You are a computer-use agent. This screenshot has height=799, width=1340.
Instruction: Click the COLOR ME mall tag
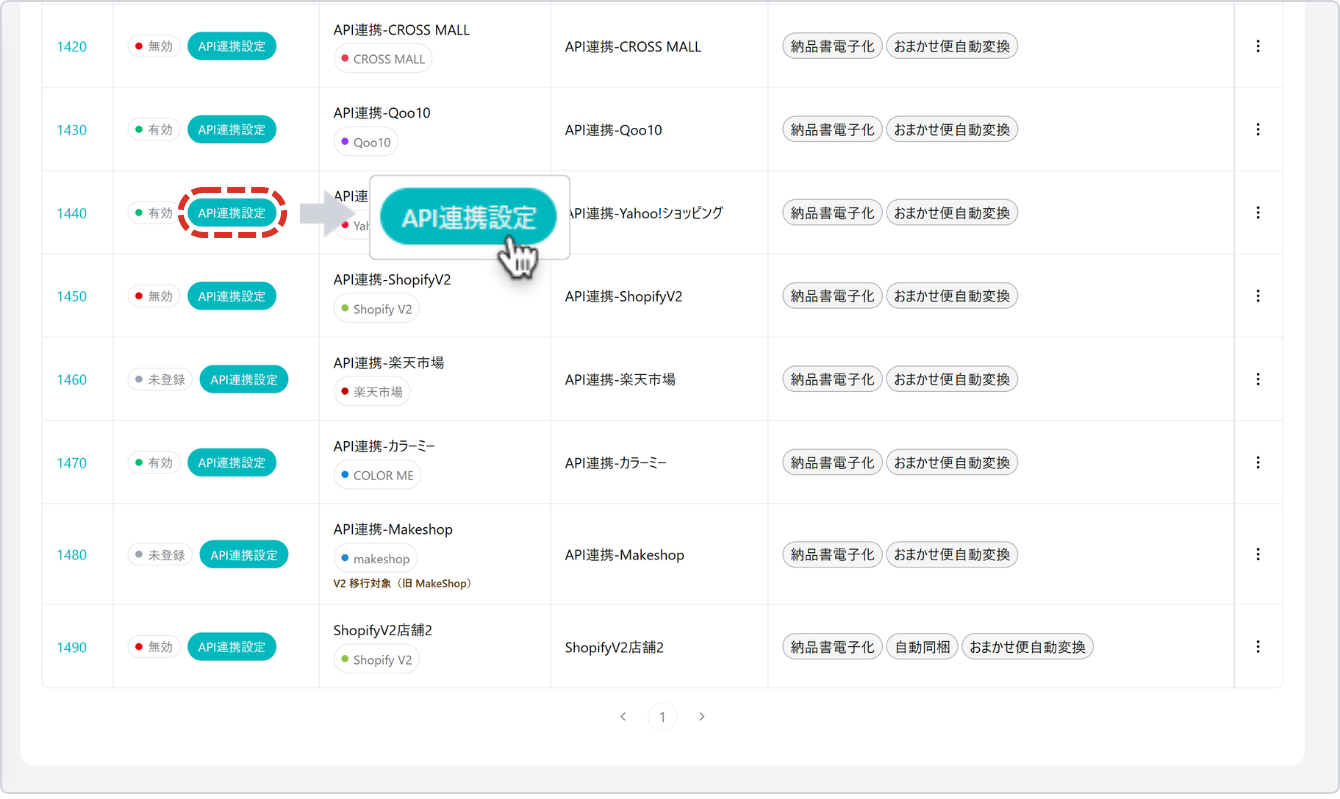click(x=377, y=475)
